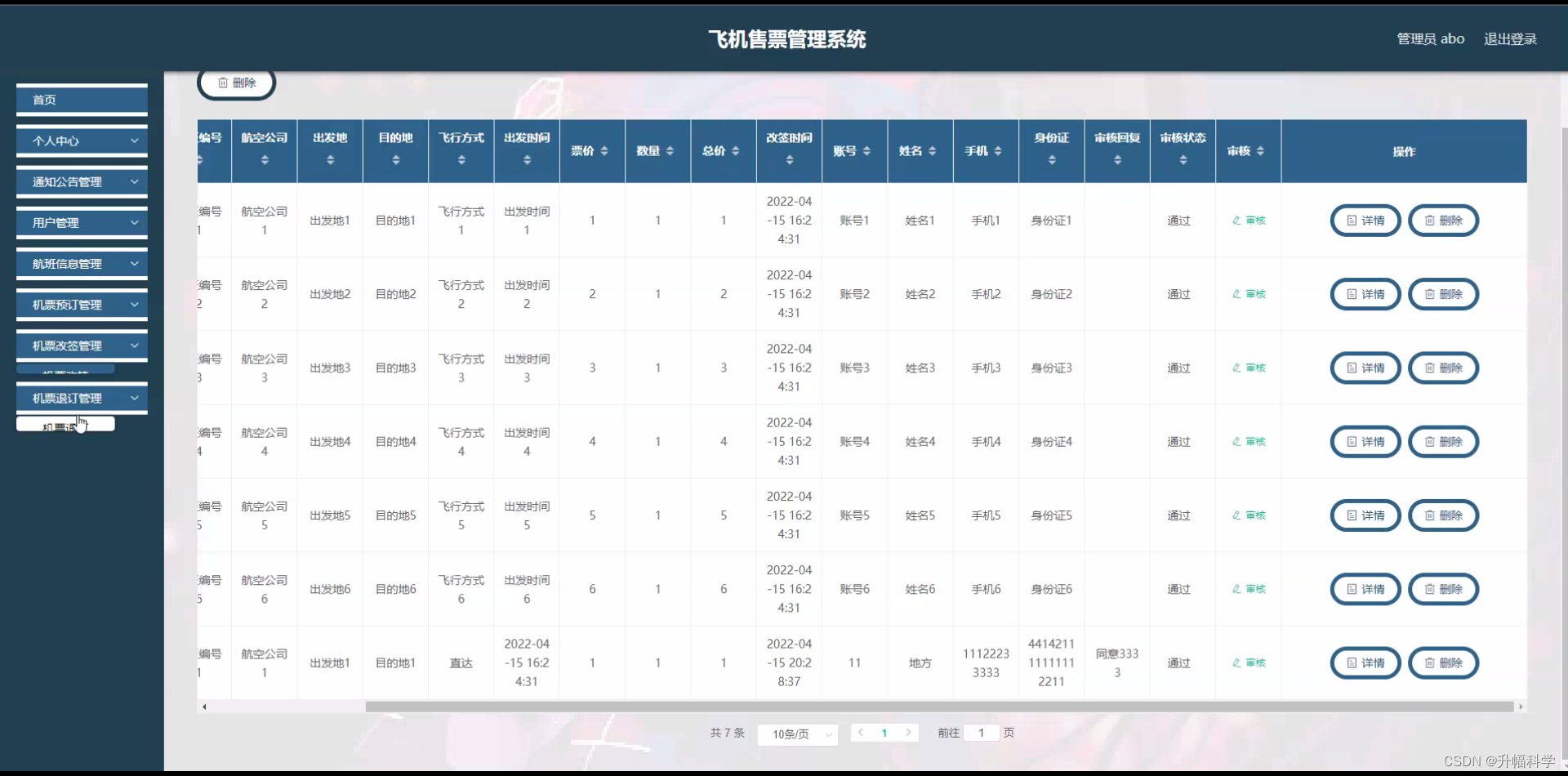This screenshot has height=776, width=1568.
Task: Click the sort arrows on the 票价 column header
Action: pyautogui.click(x=605, y=150)
